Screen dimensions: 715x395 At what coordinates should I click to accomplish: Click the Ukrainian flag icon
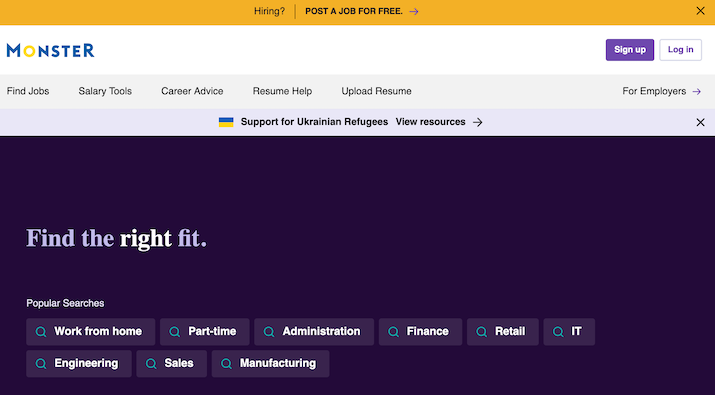(x=226, y=122)
